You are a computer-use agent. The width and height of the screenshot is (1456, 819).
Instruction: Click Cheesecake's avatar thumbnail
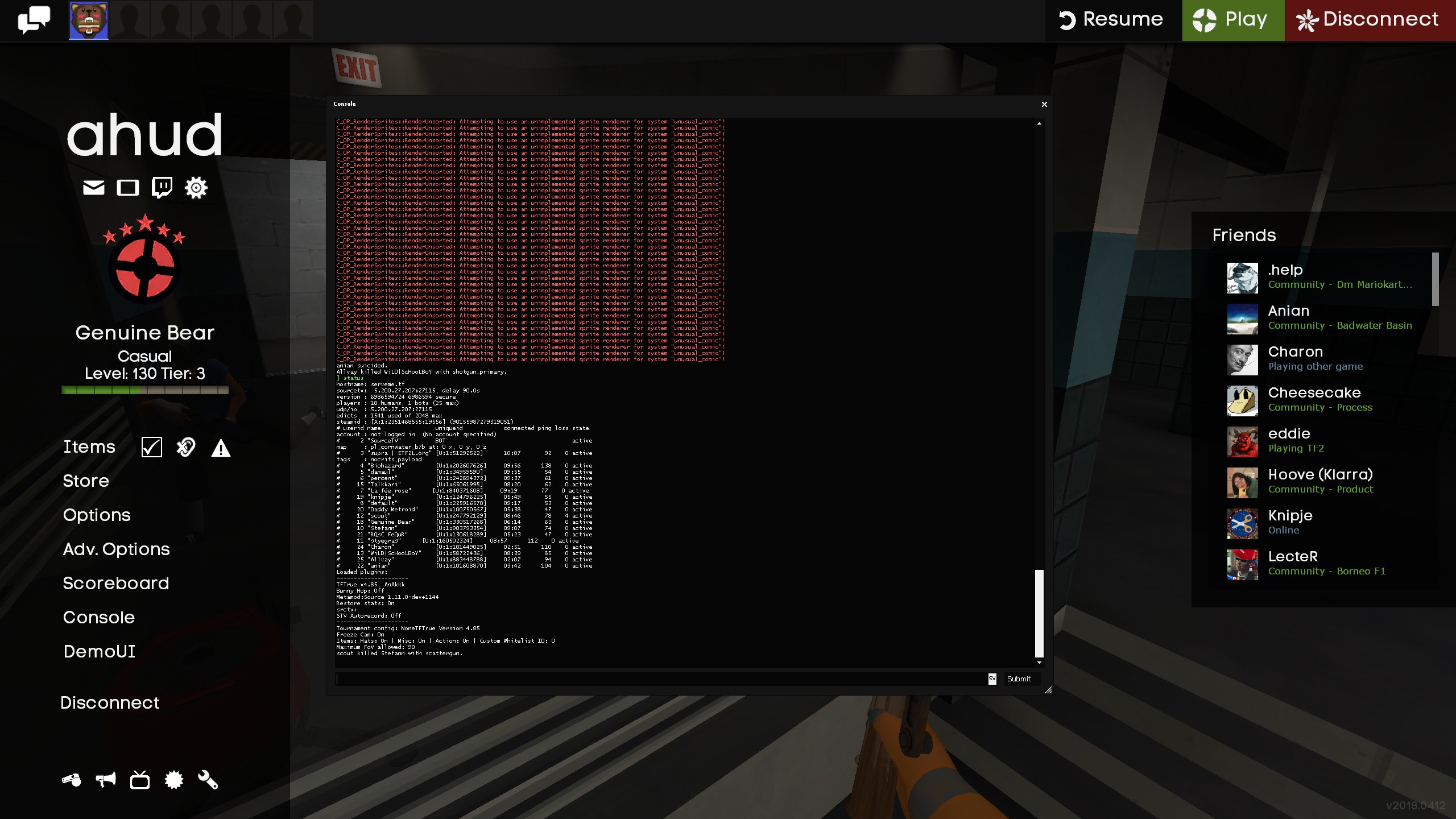pos(1243,401)
